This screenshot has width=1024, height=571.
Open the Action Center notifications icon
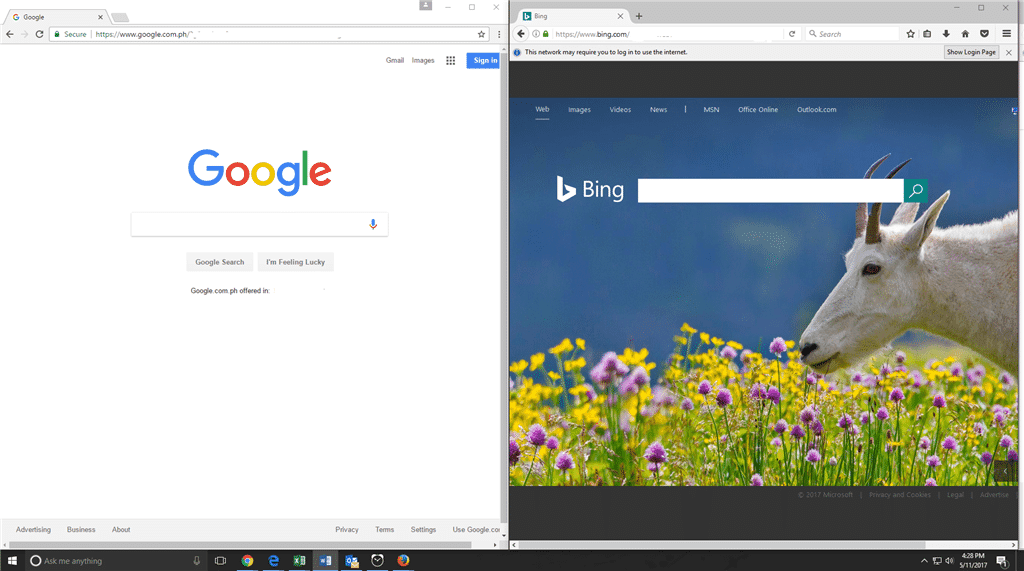1001,561
